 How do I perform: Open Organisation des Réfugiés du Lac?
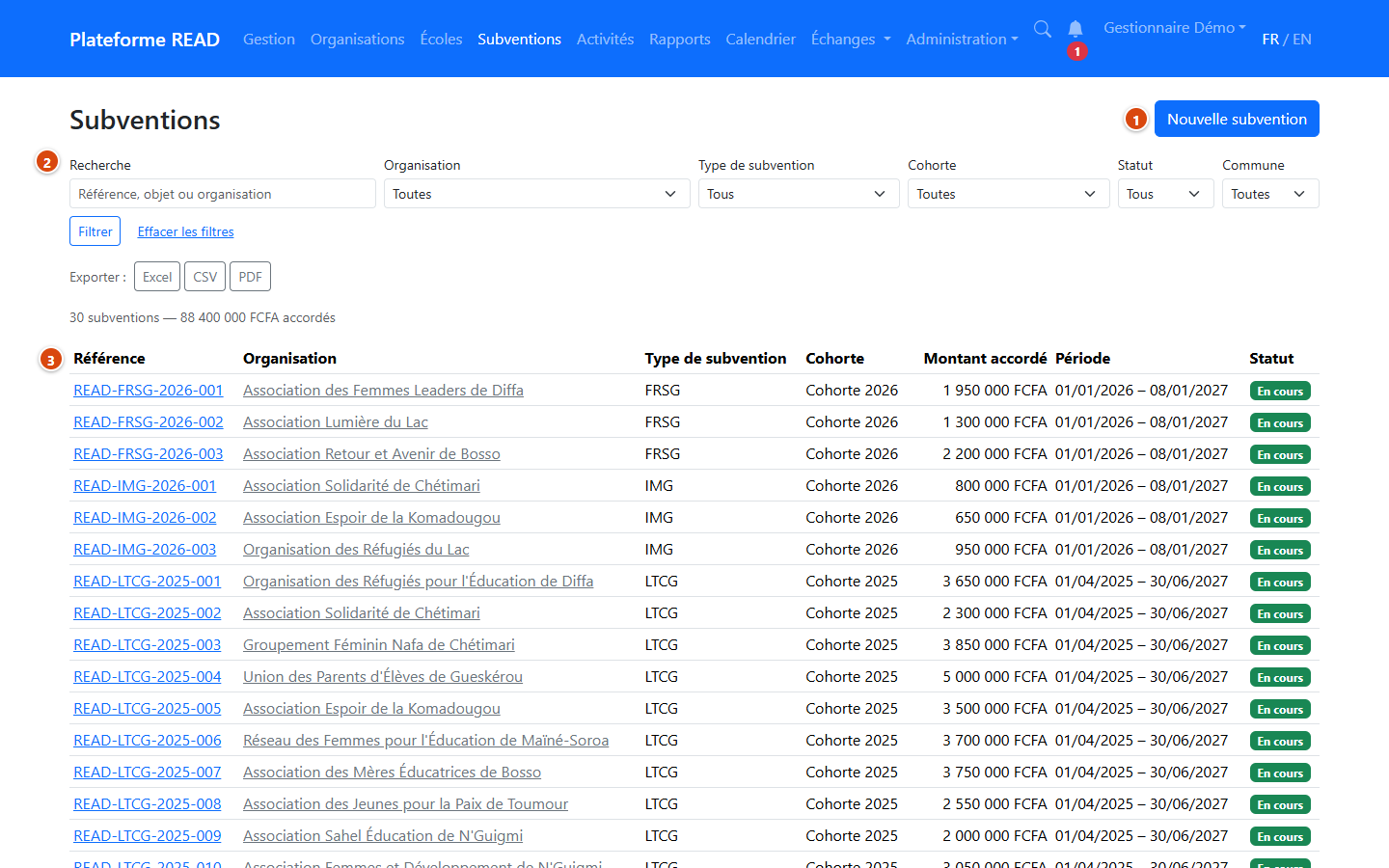click(x=356, y=549)
